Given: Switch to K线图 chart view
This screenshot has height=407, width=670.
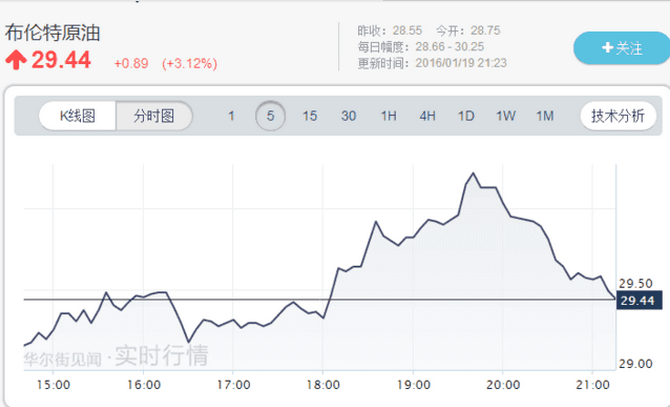Looking at the screenshot, I should [x=77, y=116].
